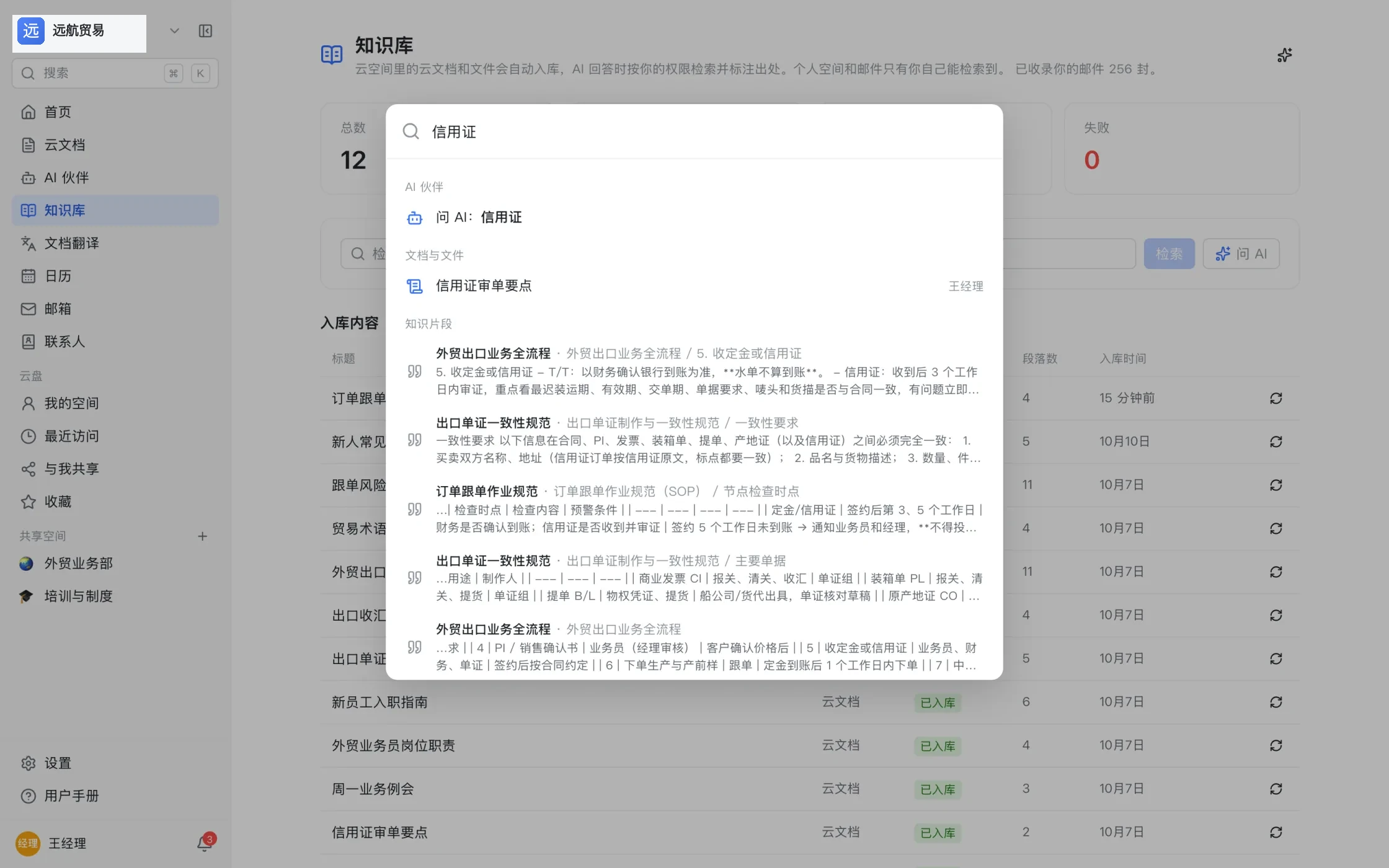This screenshot has height=868, width=1389.
Task: Select 知识库 sidebar item
Action: tap(115, 211)
